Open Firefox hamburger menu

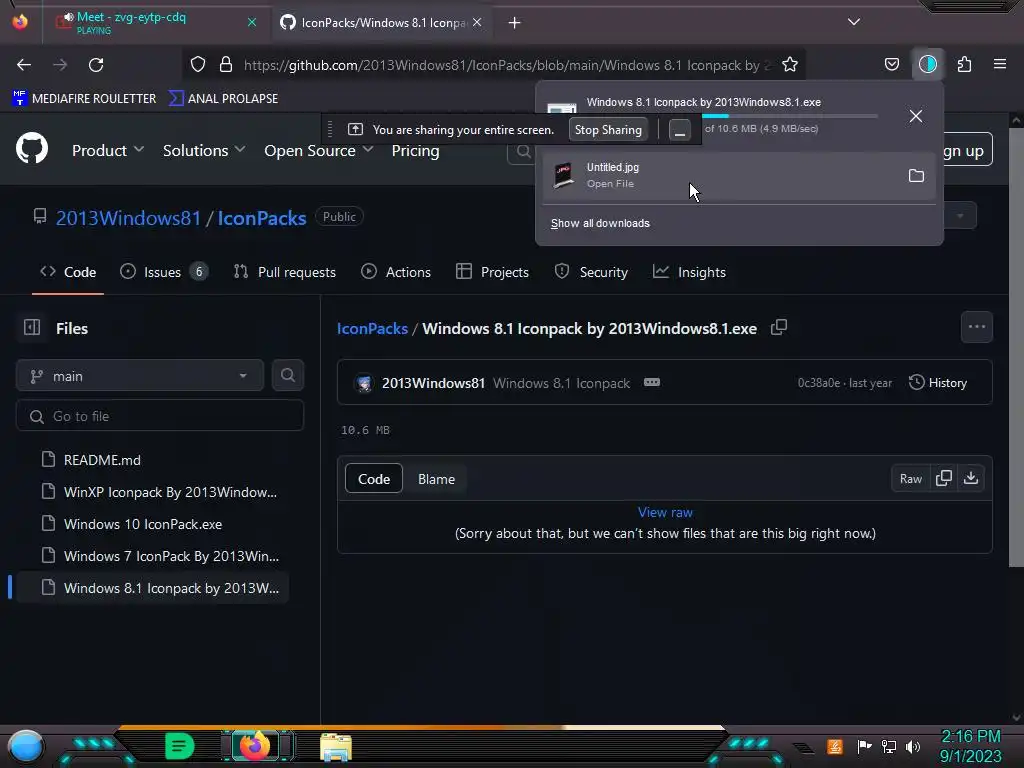tap(1000, 64)
